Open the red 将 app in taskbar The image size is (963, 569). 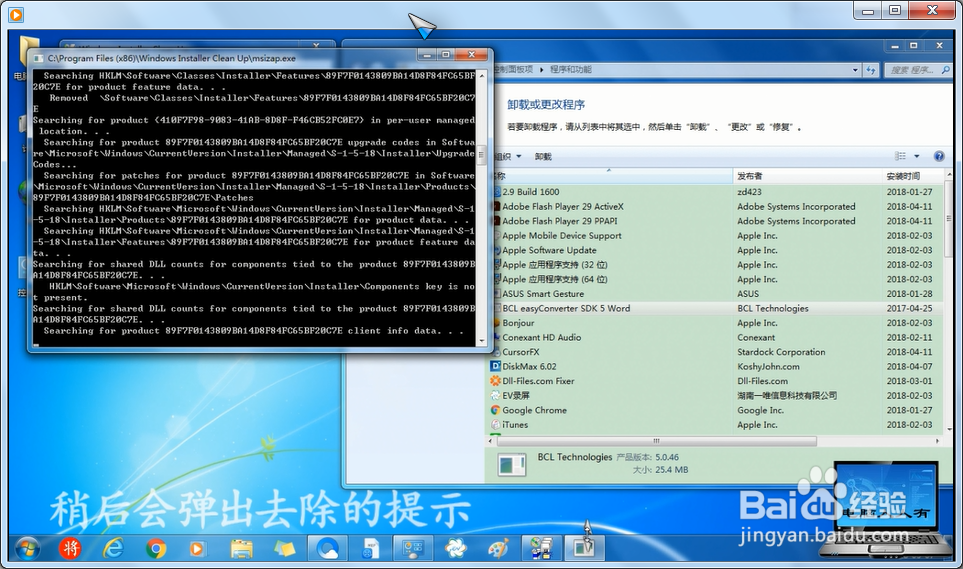tap(70, 547)
